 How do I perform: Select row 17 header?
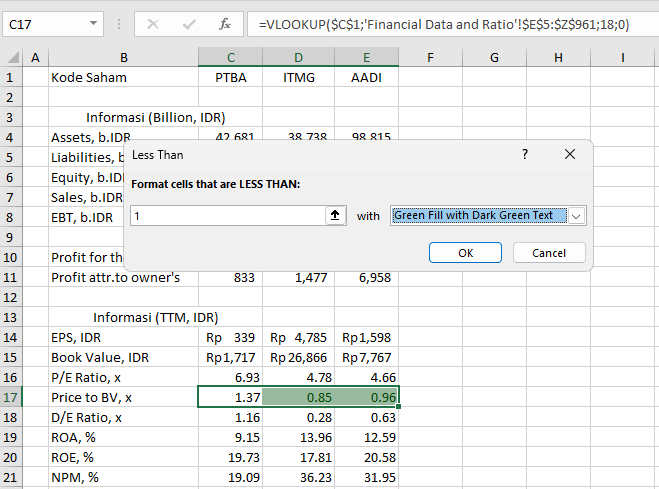[x=10, y=397]
